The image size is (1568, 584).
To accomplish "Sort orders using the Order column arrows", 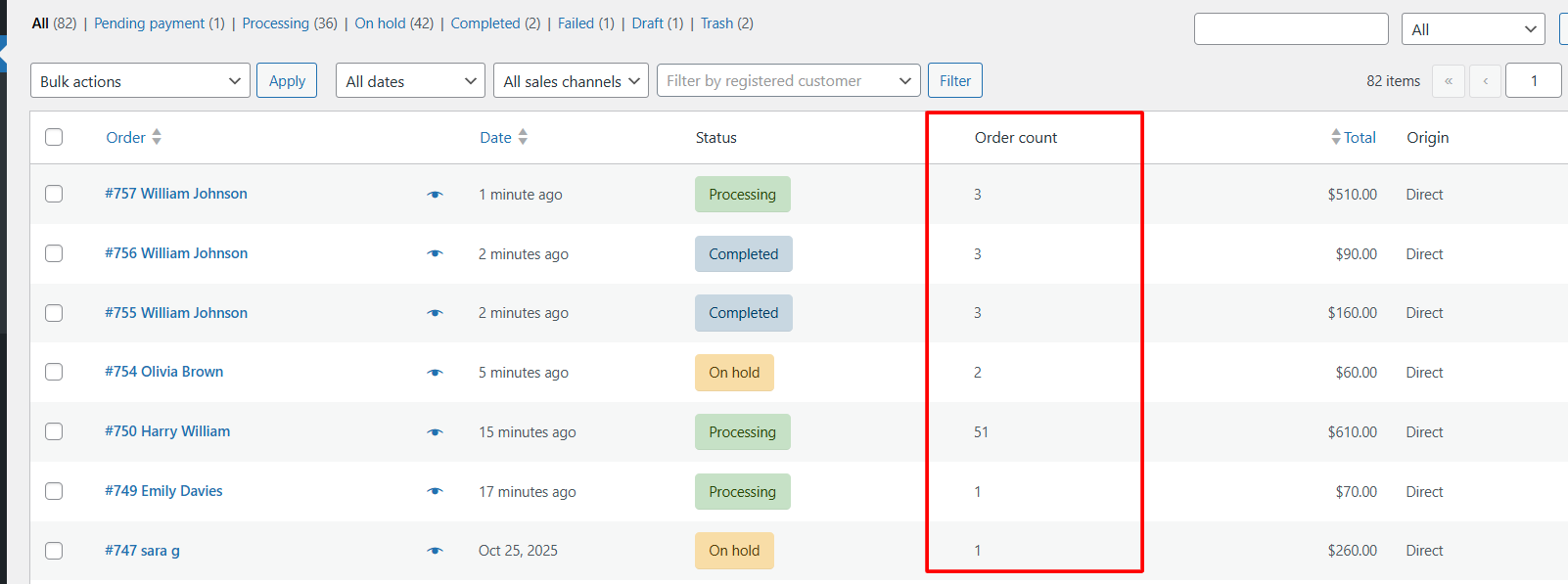I will (157, 138).
